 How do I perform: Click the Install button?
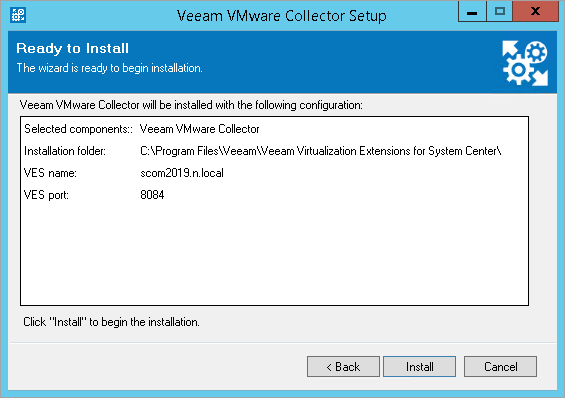(419, 367)
